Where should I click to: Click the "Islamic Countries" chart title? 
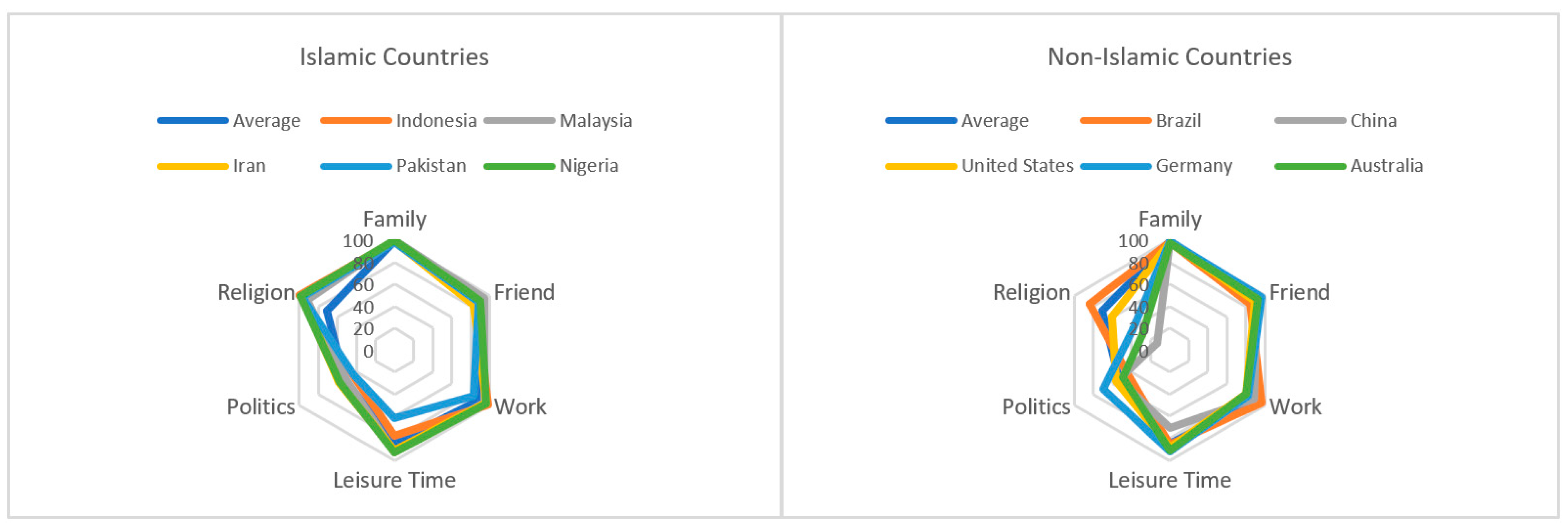click(394, 57)
